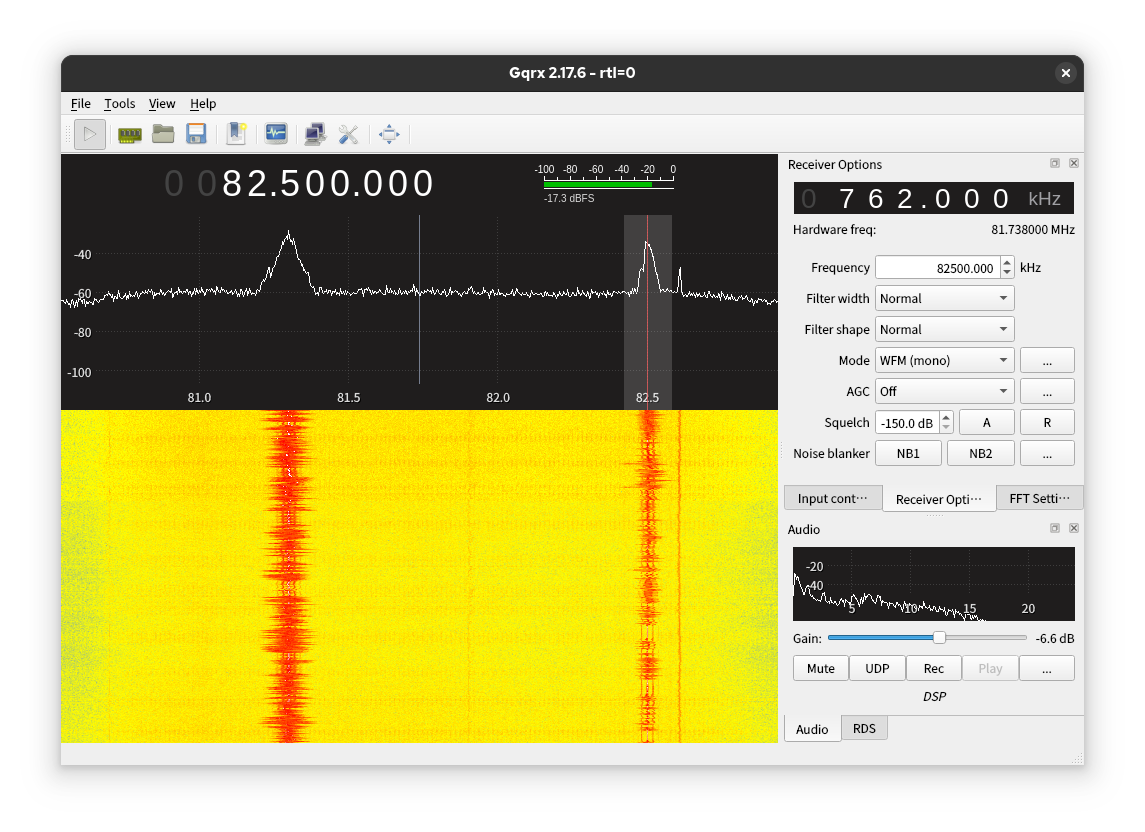1145x832 pixels.
Task: Click the Squelch value field
Action: (908, 423)
